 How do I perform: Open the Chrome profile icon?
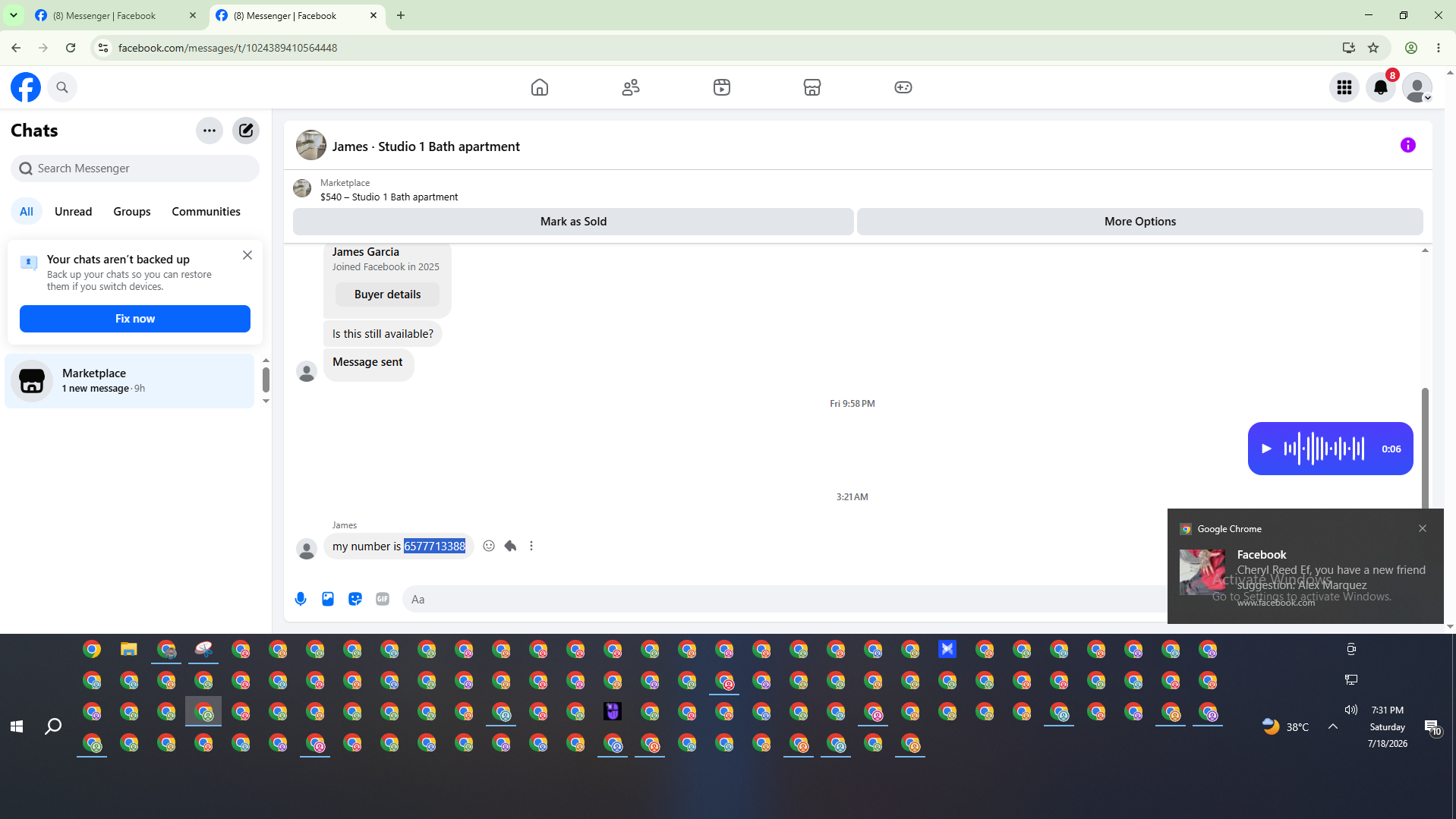point(1411,48)
